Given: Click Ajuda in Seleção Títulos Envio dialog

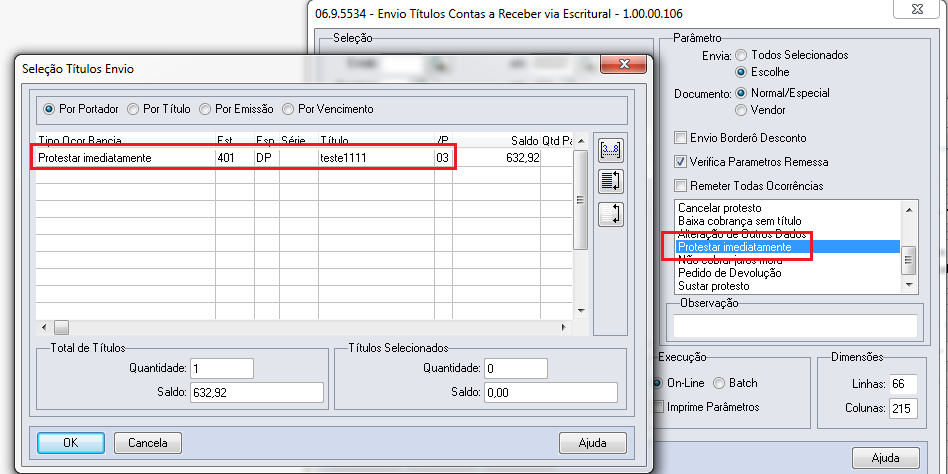Looking at the screenshot, I should click(592, 443).
